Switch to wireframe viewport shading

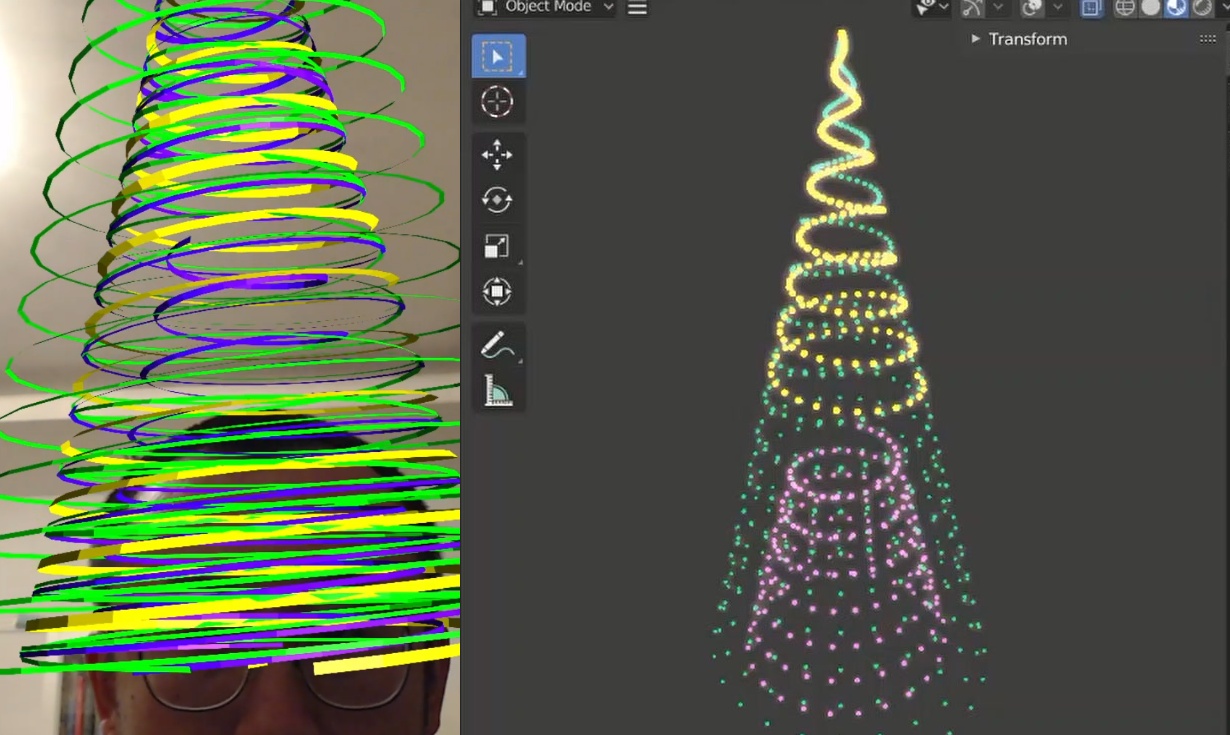(1125, 7)
